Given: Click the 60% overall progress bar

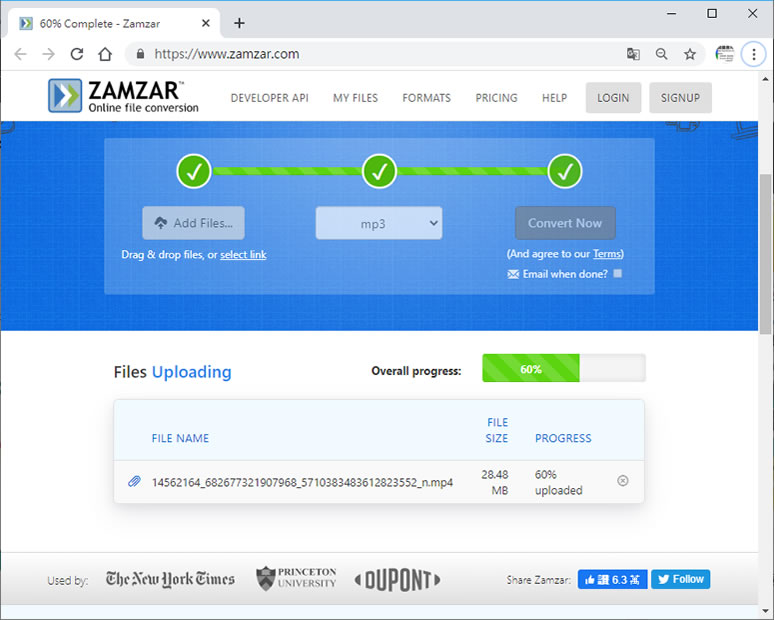Looking at the screenshot, I should click(564, 368).
